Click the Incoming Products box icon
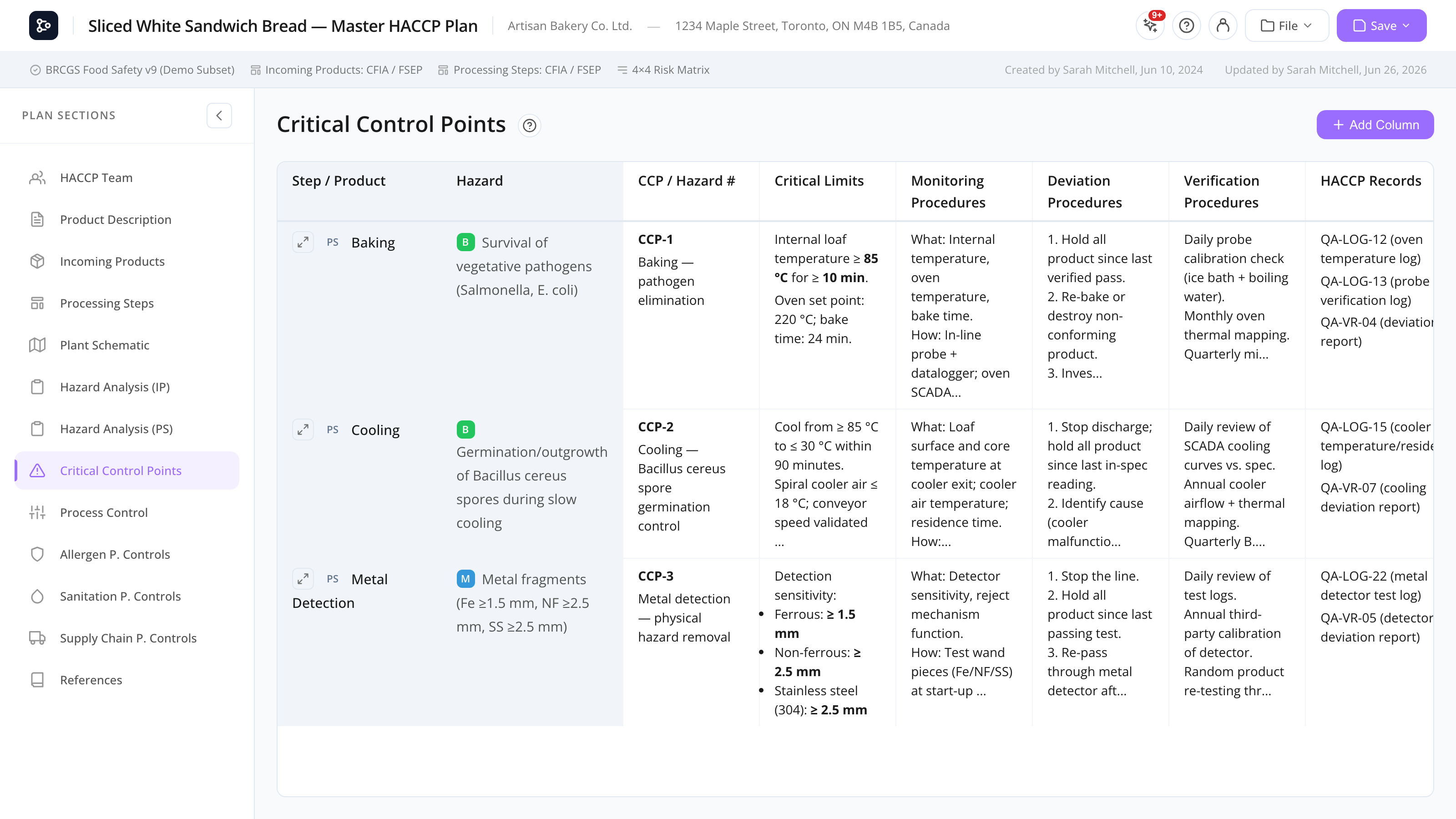This screenshot has height=819, width=1456. 37,261
